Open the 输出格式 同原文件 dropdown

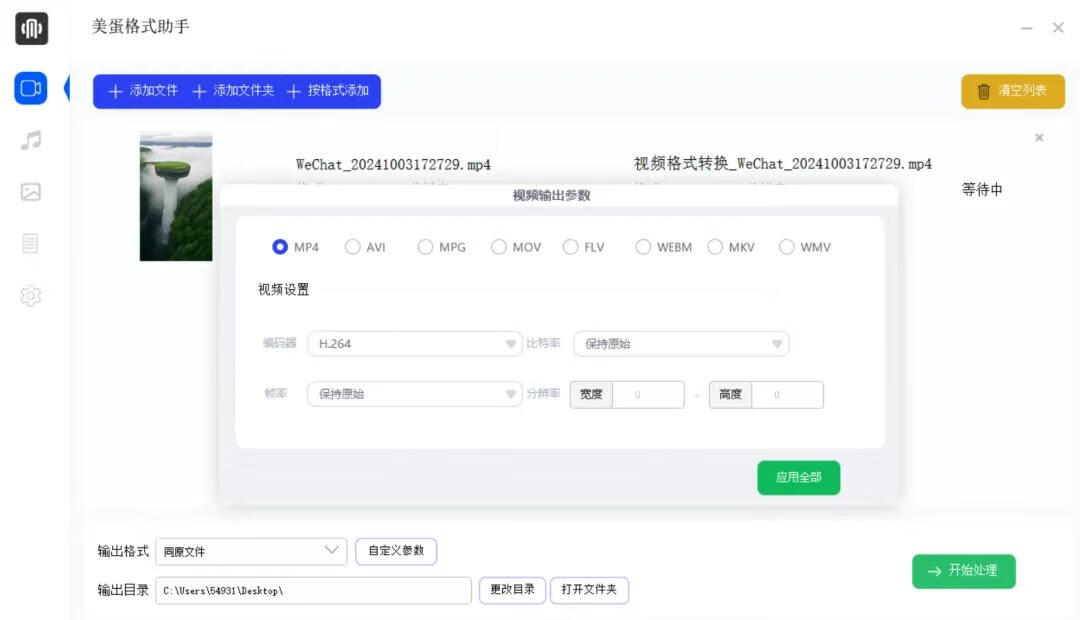[x=250, y=551]
